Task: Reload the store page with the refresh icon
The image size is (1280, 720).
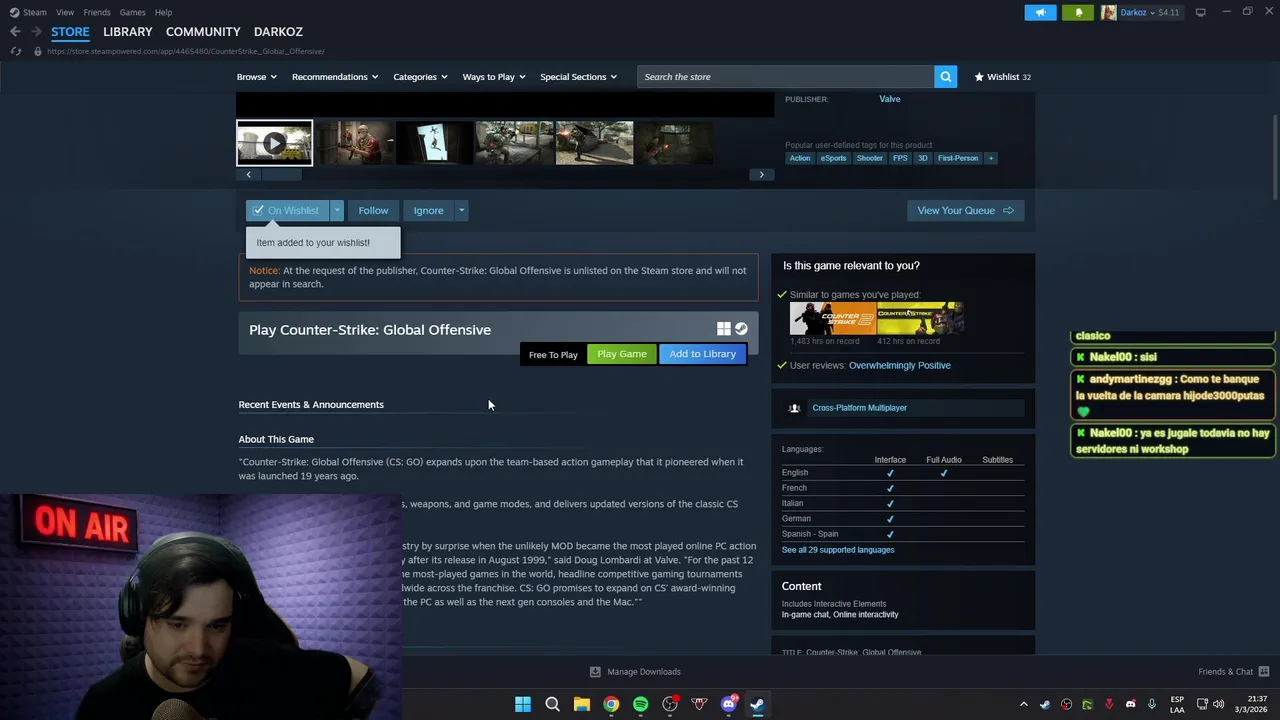Action: click(x=16, y=51)
